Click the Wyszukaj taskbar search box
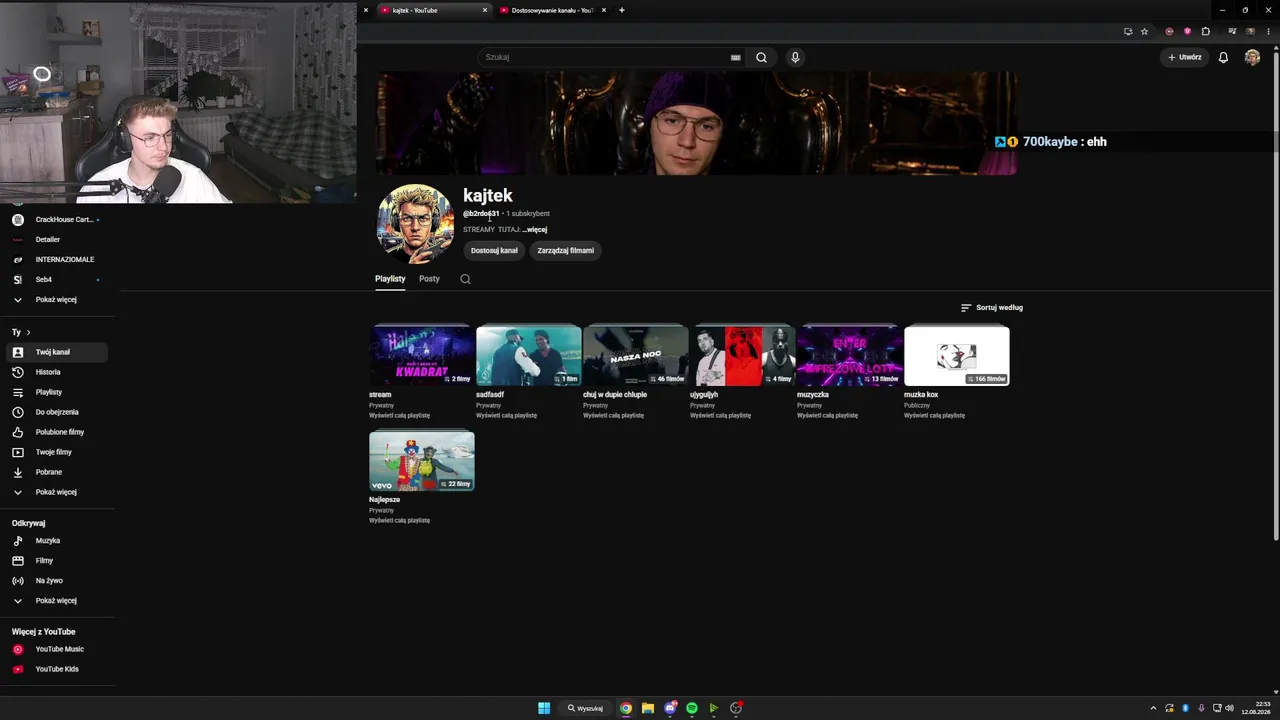The image size is (1280, 720). click(x=586, y=708)
